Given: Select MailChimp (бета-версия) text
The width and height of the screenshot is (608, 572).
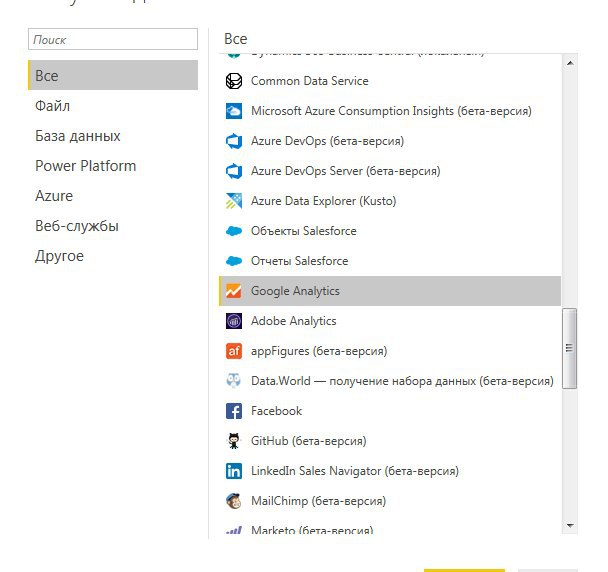Looking at the screenshot, I should click(319, 501).
